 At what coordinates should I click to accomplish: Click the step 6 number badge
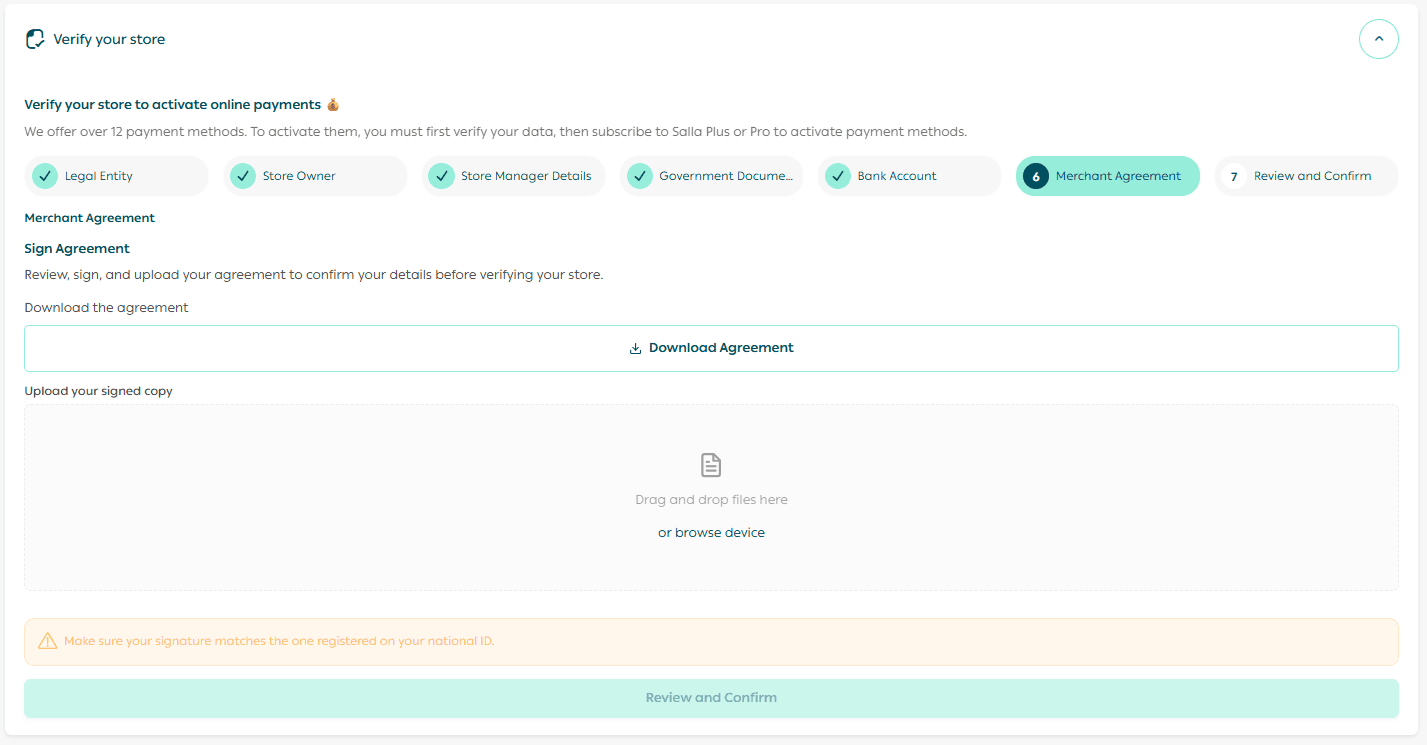pos(1036,176)
